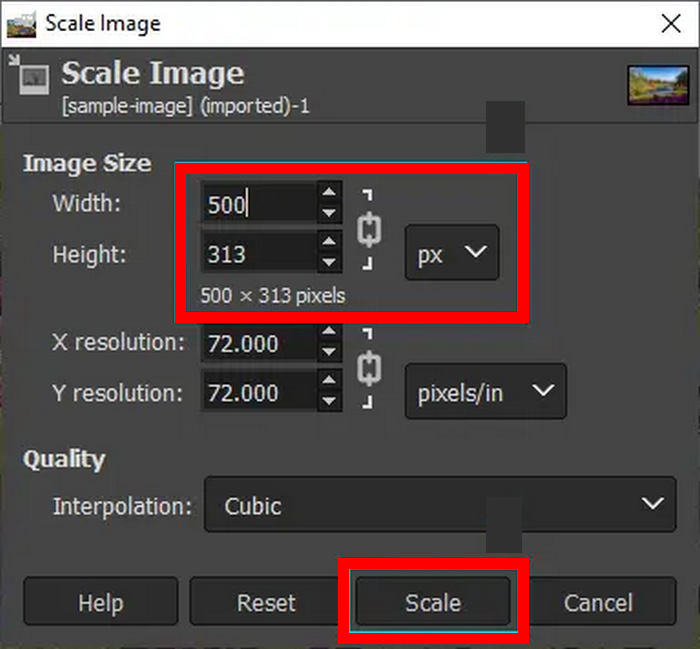Open the px size unit dropdown
This screenshot has height=649, width=700.
tap(451, 254)
